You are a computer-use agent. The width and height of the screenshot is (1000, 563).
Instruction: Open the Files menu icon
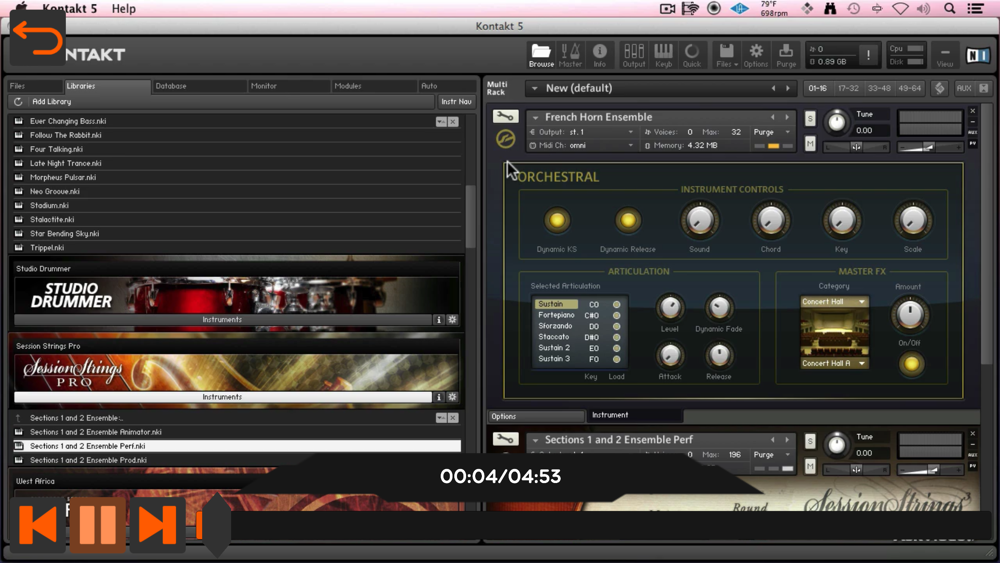(x=726, y=55)
